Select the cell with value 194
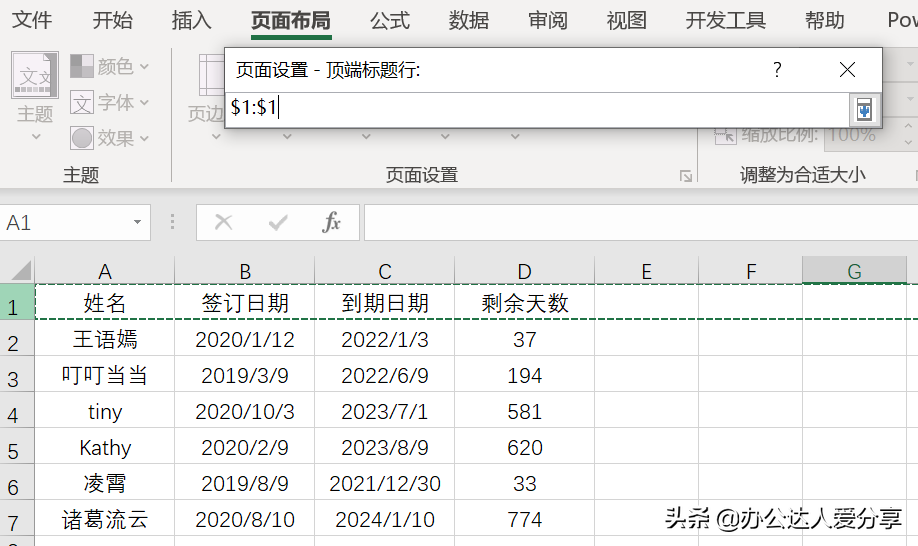Viewport: 918px width, 546px height. [525, 375]
